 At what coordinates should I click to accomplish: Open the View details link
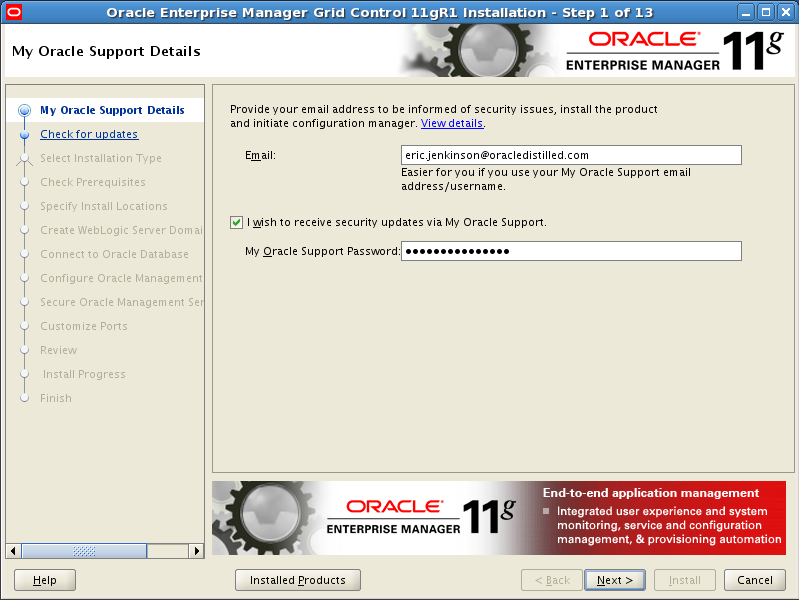point(452,123)
